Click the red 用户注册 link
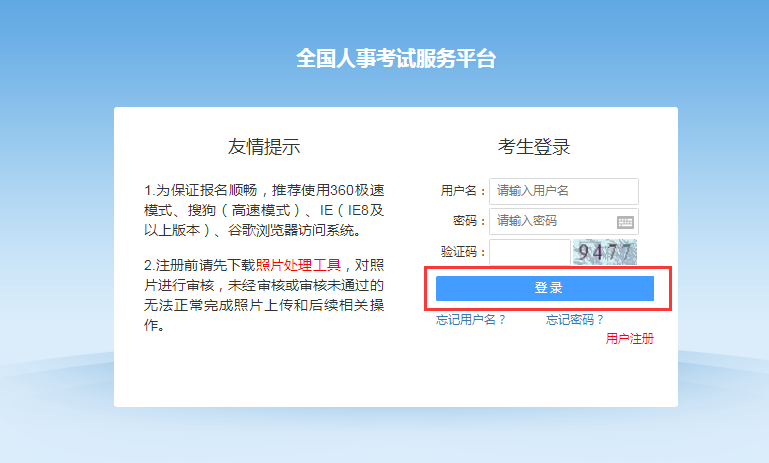 629,338
